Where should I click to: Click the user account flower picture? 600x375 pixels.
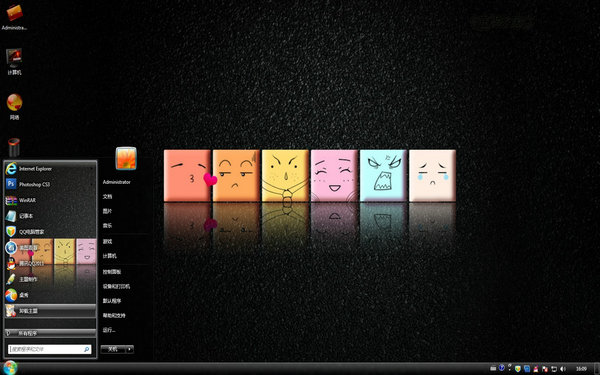coord(126,158)
